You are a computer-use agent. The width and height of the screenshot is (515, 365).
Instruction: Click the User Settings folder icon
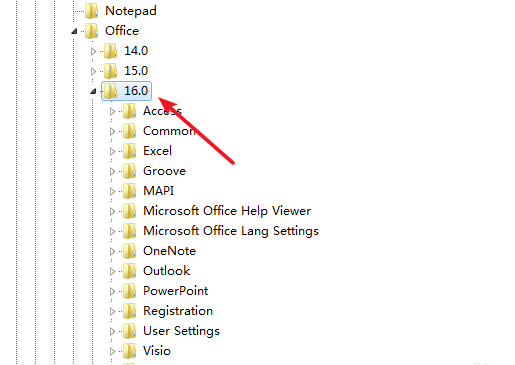(x=129, y=331)
